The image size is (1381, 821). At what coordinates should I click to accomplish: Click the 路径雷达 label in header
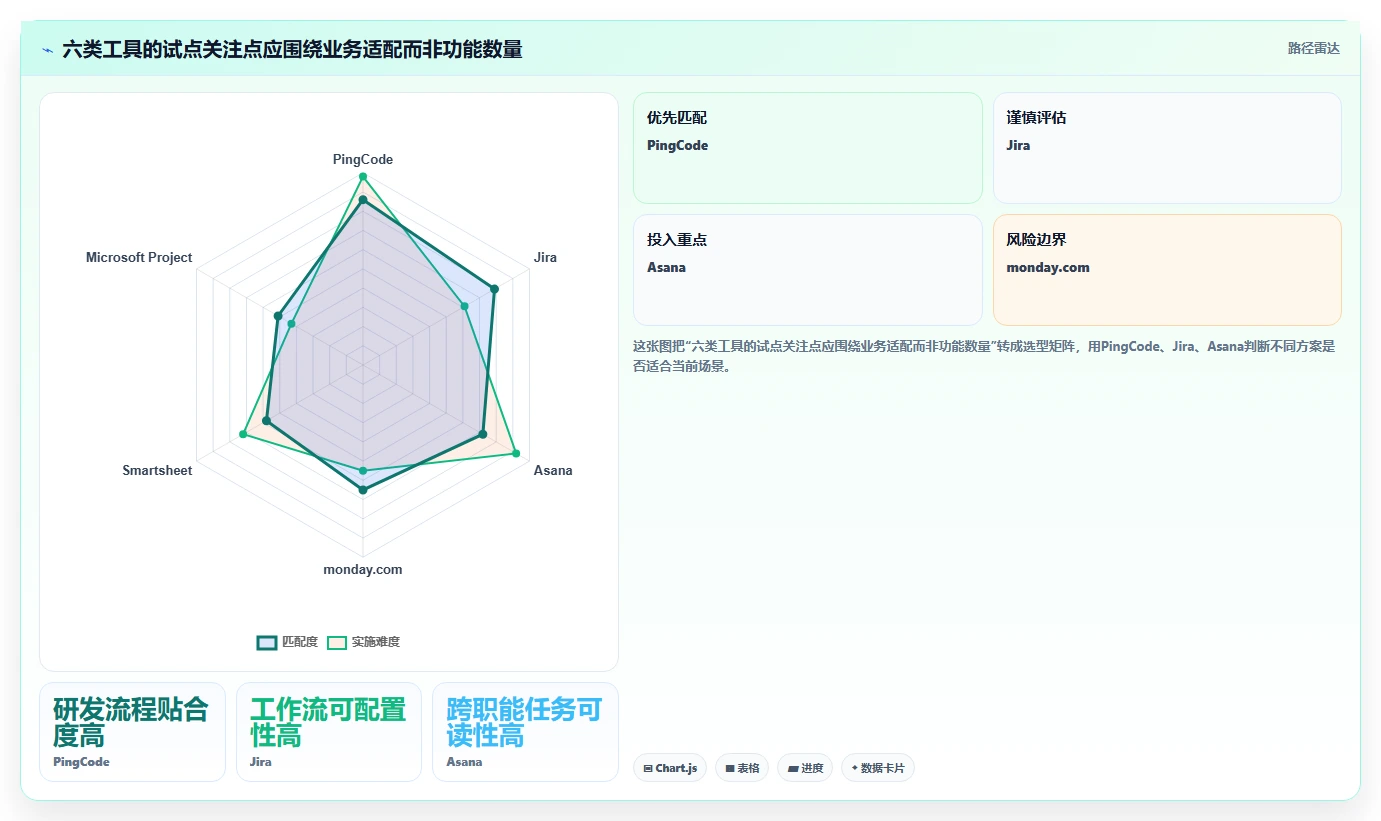[1313, 48]
